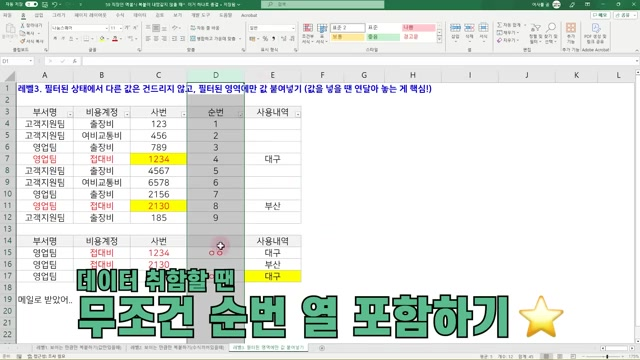The image size is (640, 360).
Task: Toggle Bold formatting
Action: 55,39
